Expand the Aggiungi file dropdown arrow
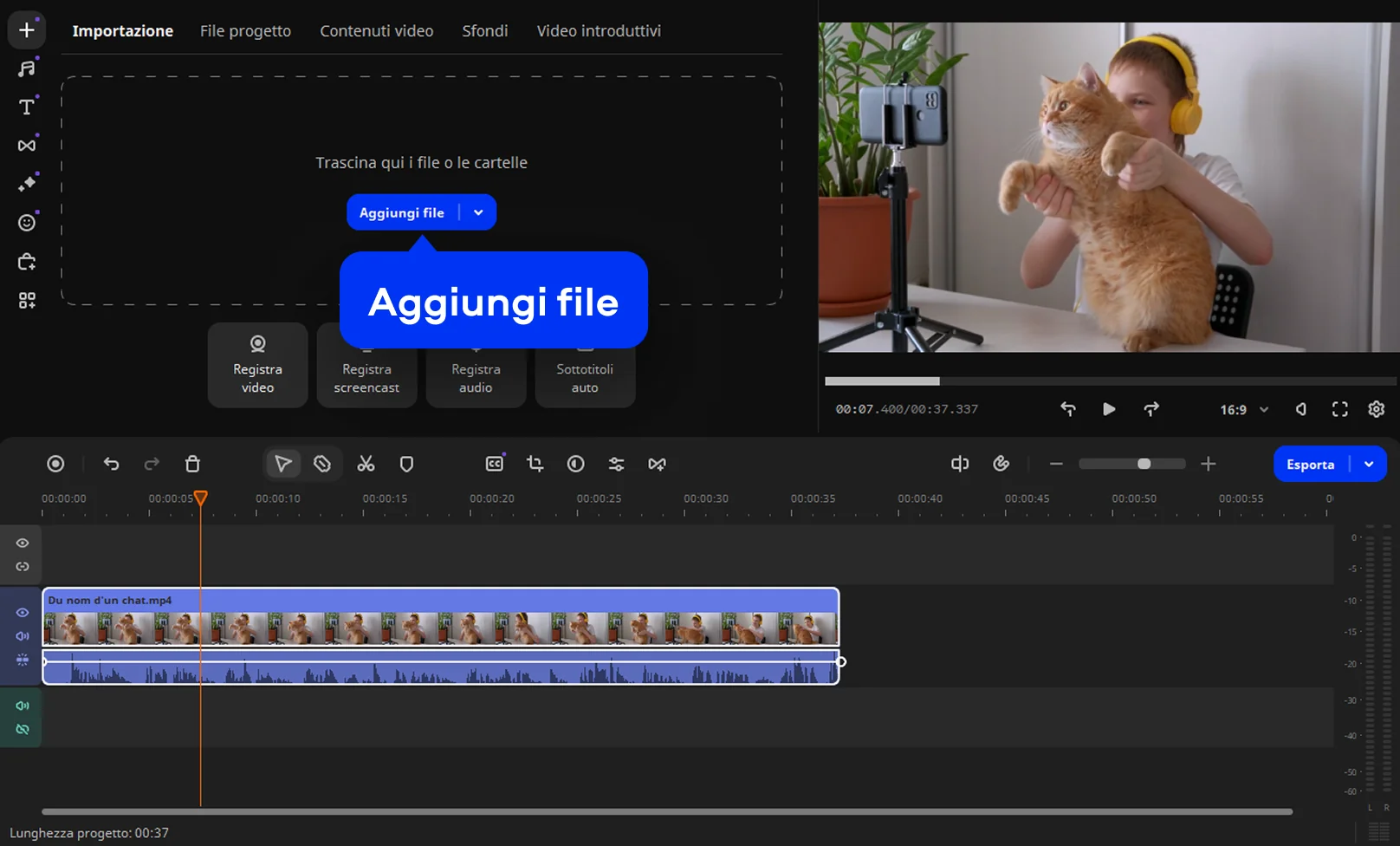Image resolution: width=1400 pixels, height=846 pixels. pos(478,212)
